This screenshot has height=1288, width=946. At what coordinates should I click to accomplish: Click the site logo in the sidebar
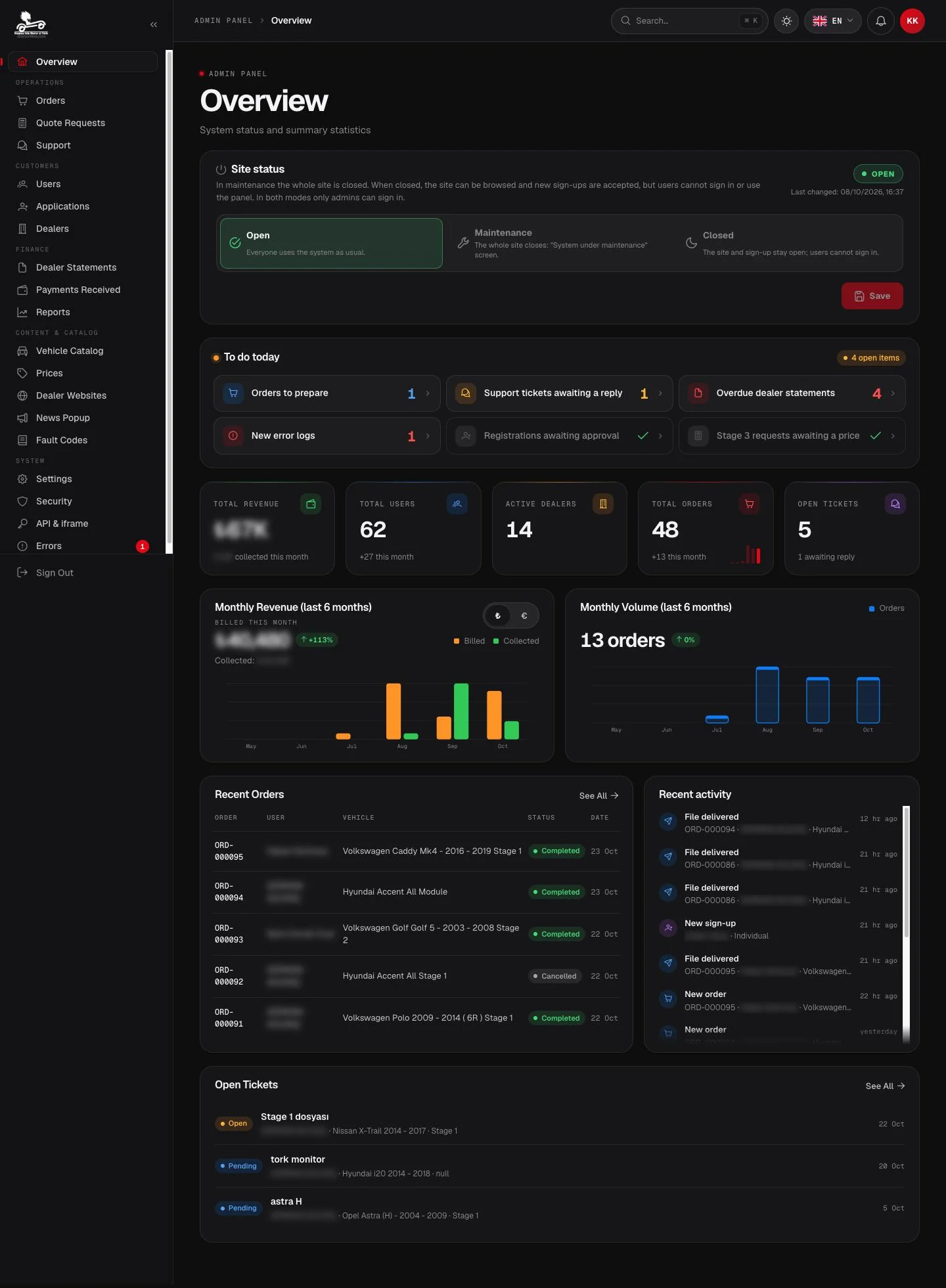click(x=31, y=24)
